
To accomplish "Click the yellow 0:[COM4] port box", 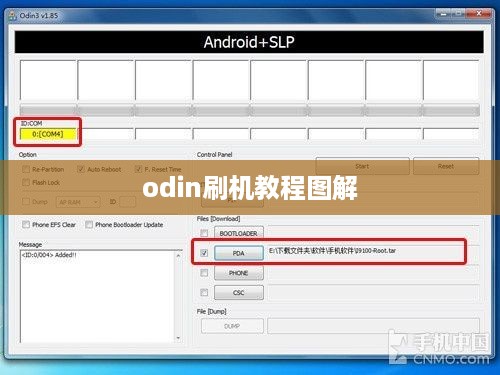I will click(x=48, y=134).
